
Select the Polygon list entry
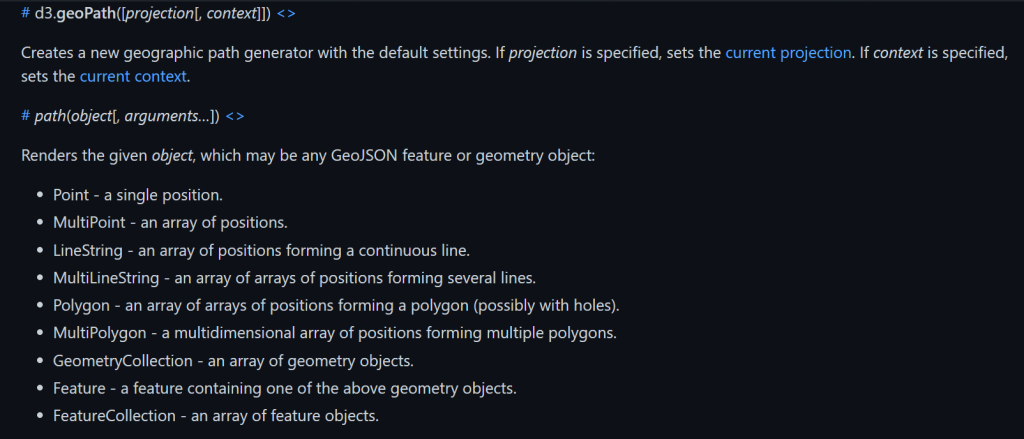tap(336, 305)
